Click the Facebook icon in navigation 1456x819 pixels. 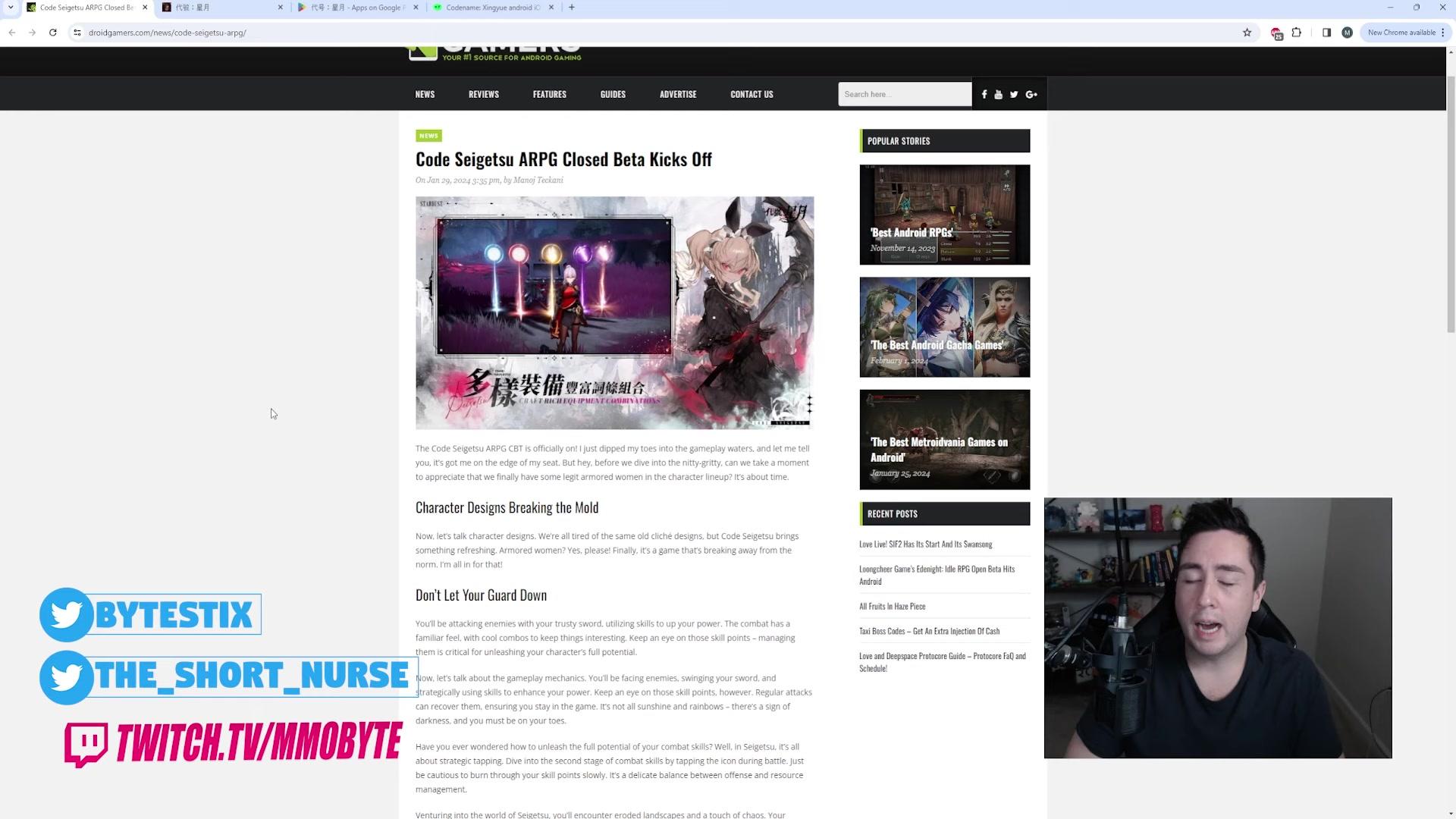coord(984,94)
